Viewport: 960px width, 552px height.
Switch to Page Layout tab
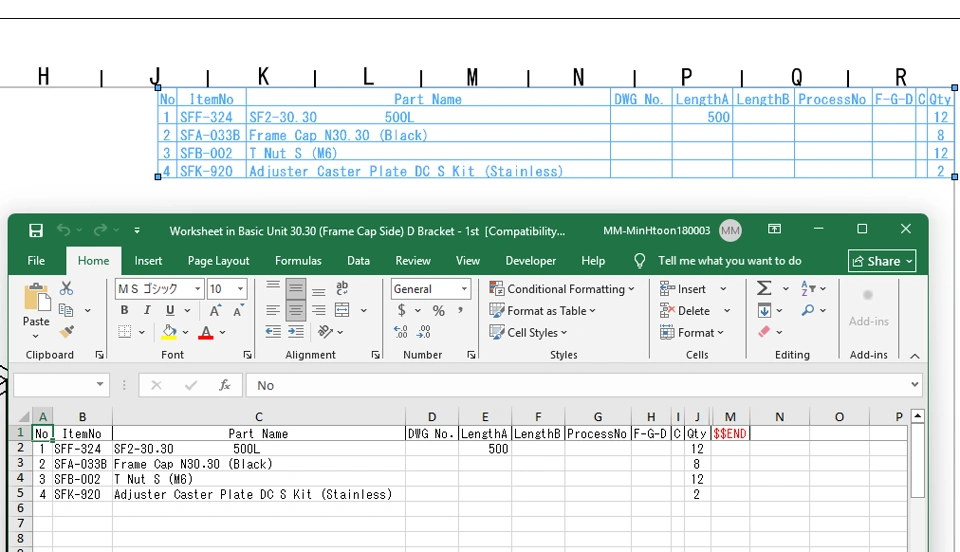point(219,261)
